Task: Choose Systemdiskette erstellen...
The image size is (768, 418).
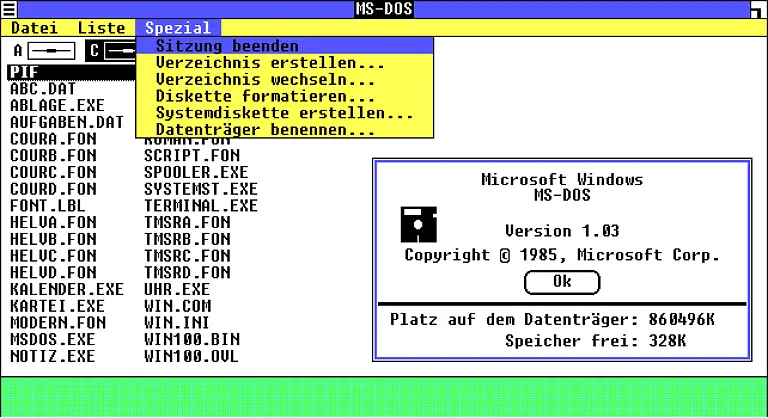Action: point(285,113)
